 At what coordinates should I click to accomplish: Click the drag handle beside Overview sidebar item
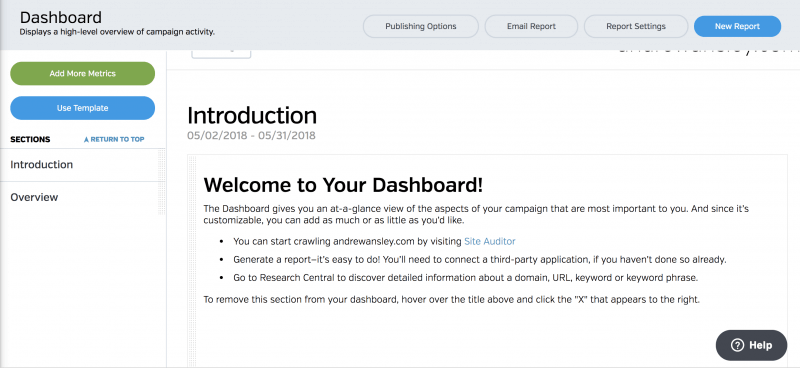162,198
